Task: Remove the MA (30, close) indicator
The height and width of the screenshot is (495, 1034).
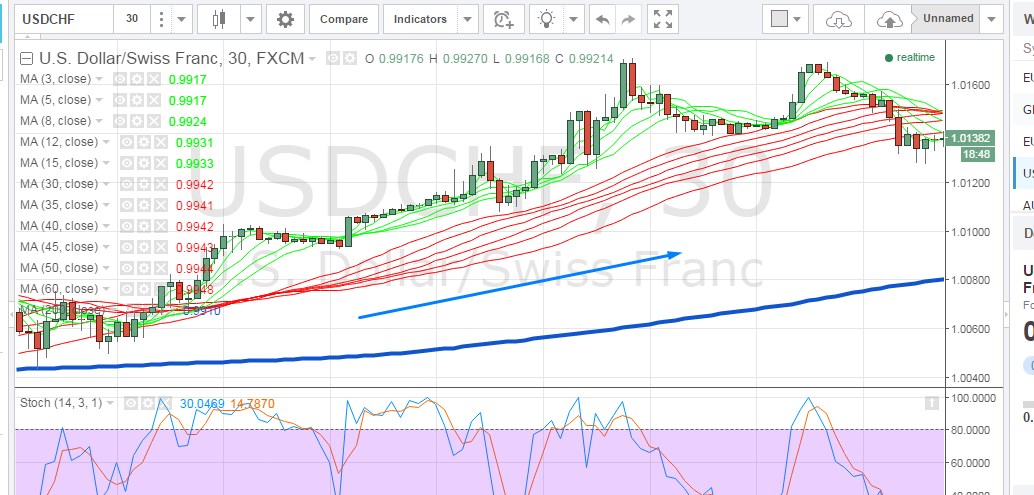Action: click(x=160, y=184)
